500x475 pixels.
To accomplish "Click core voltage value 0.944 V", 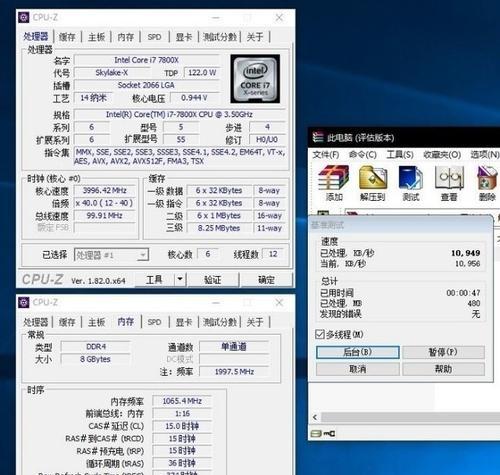I will (x=194, y=98).
